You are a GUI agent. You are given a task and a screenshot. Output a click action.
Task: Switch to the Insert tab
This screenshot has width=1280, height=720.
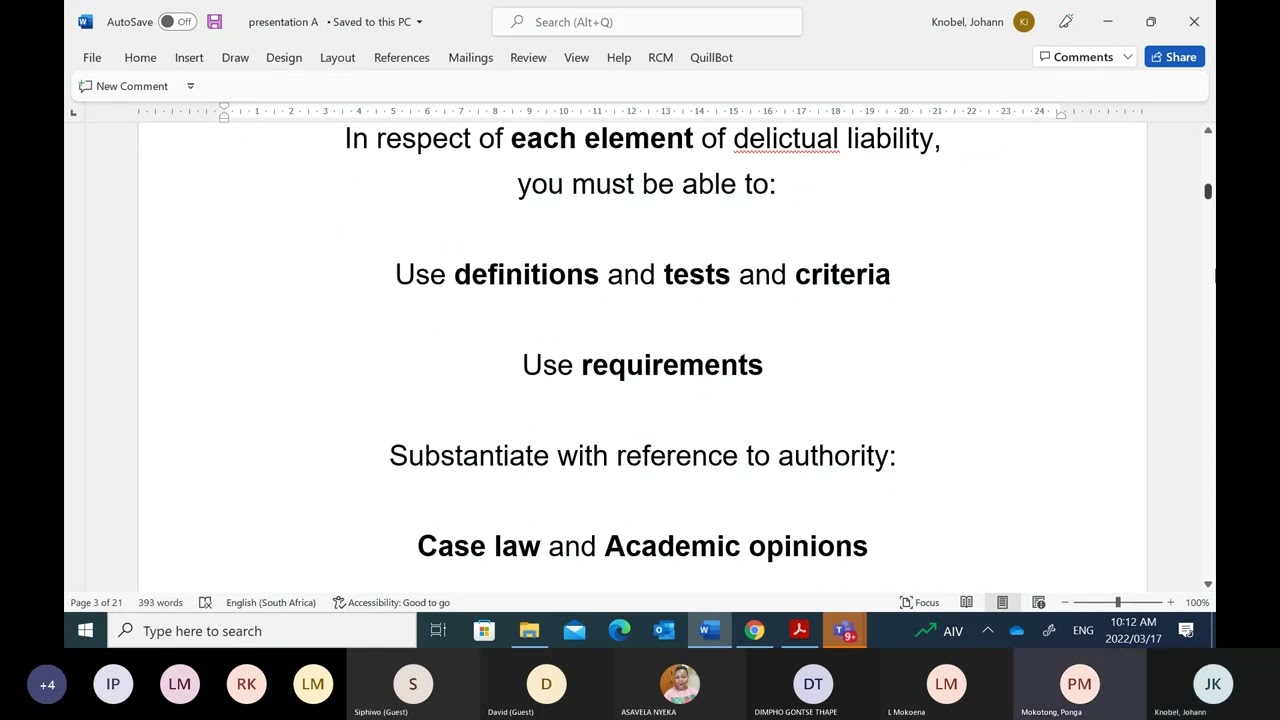pos(189,57)
